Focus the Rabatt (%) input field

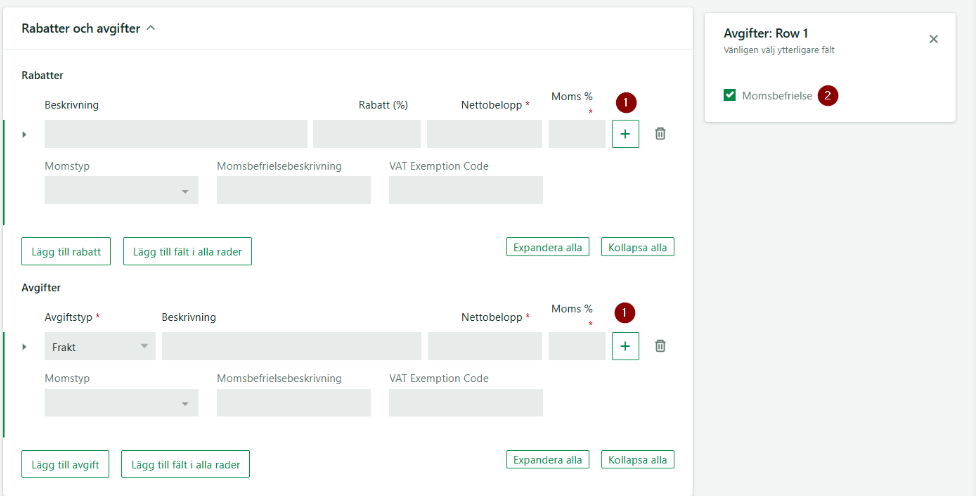(366, 134)
